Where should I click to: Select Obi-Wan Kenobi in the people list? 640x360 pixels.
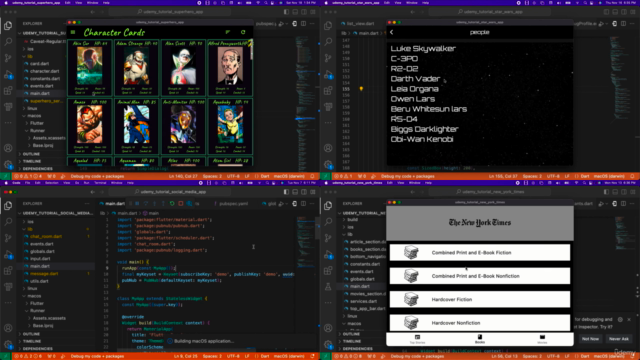pos(422,139)
